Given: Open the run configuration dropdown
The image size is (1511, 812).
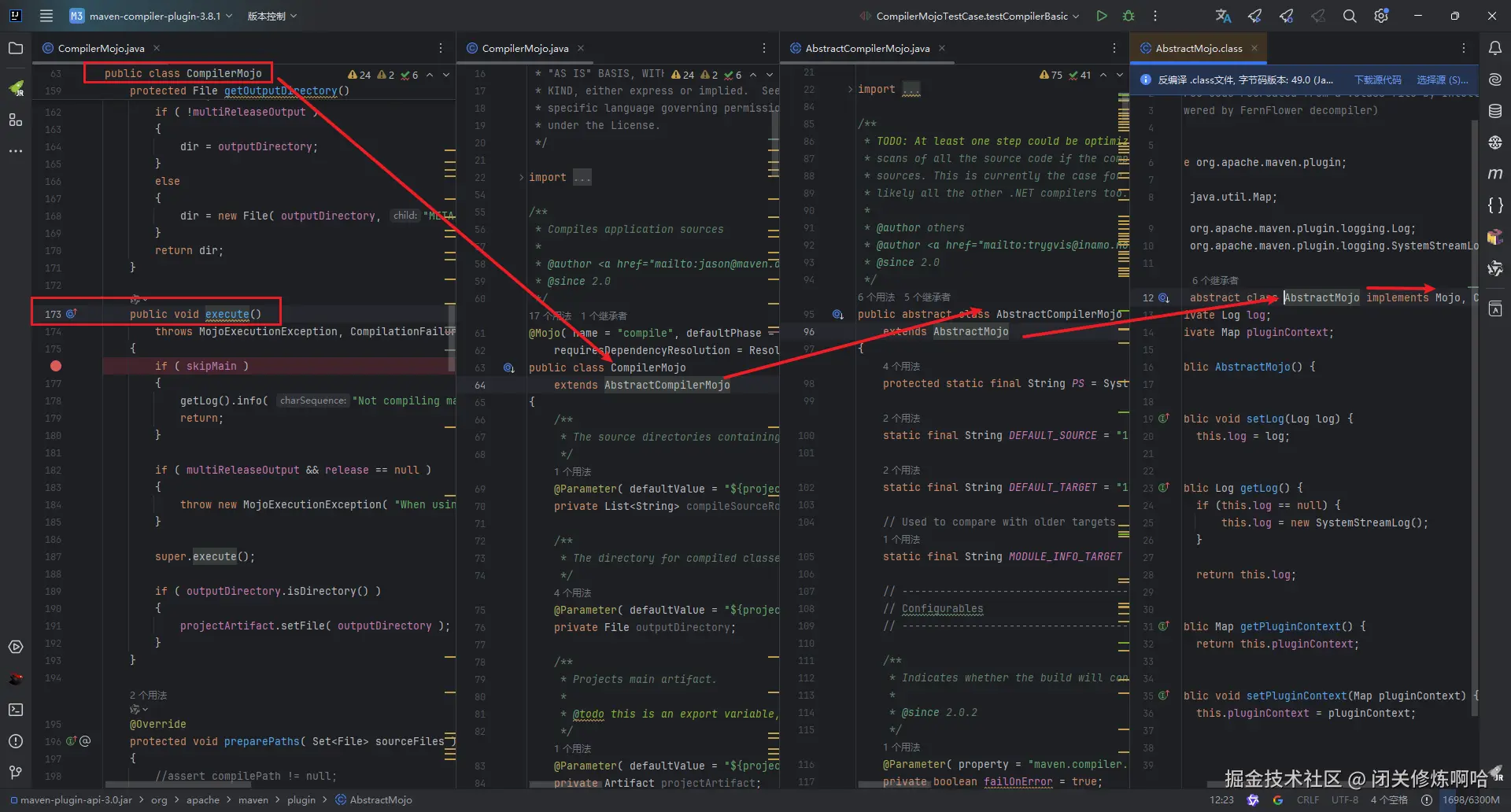Looking at the screenshot, I should 970,16.
